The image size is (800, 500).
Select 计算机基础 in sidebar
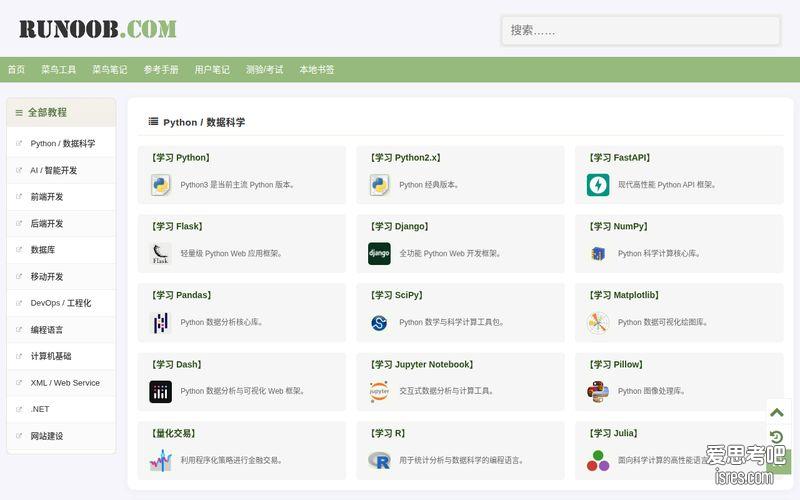click(51, 356)
